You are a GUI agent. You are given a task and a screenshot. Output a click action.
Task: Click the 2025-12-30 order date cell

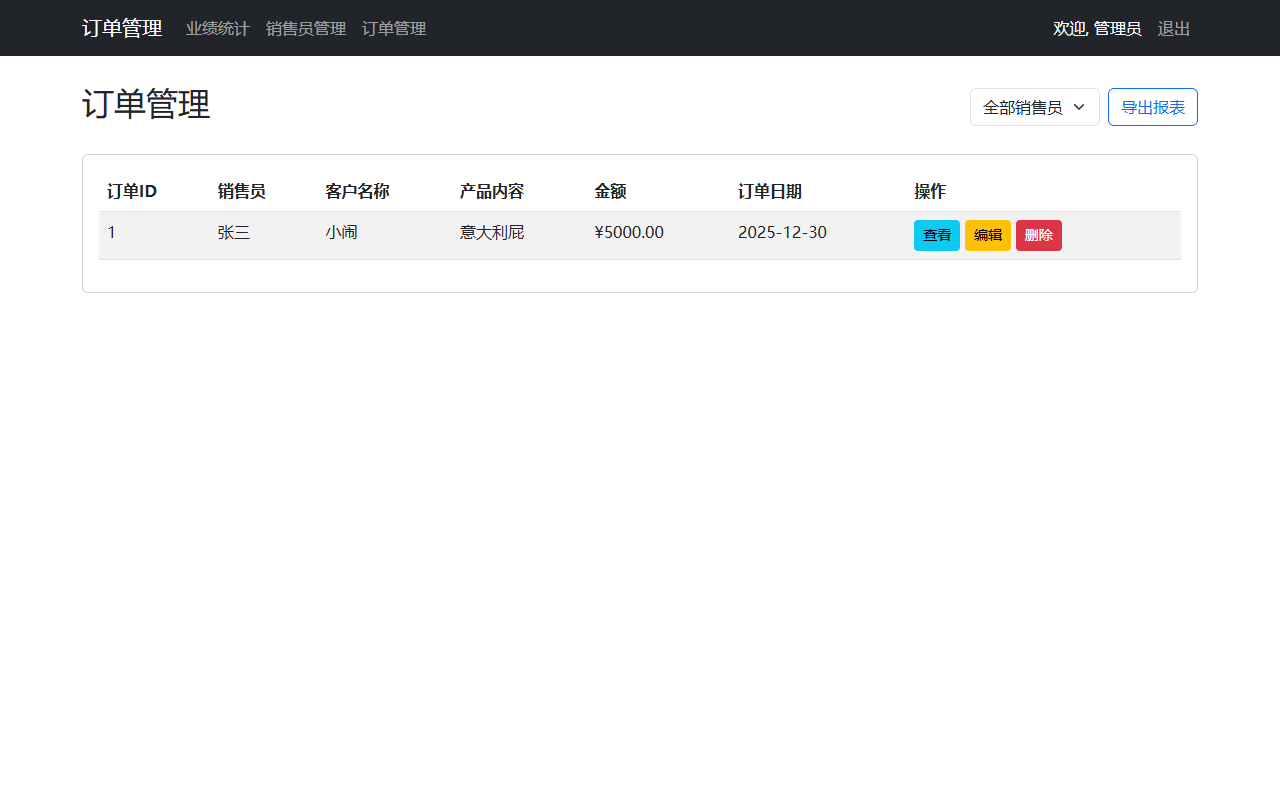781,233
